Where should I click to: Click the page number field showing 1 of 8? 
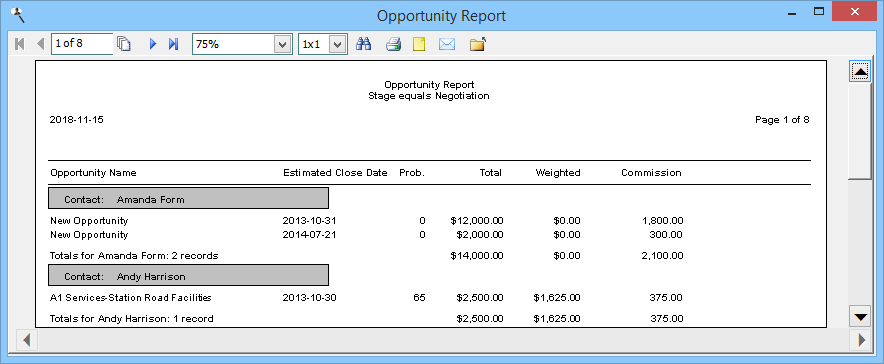82,43
